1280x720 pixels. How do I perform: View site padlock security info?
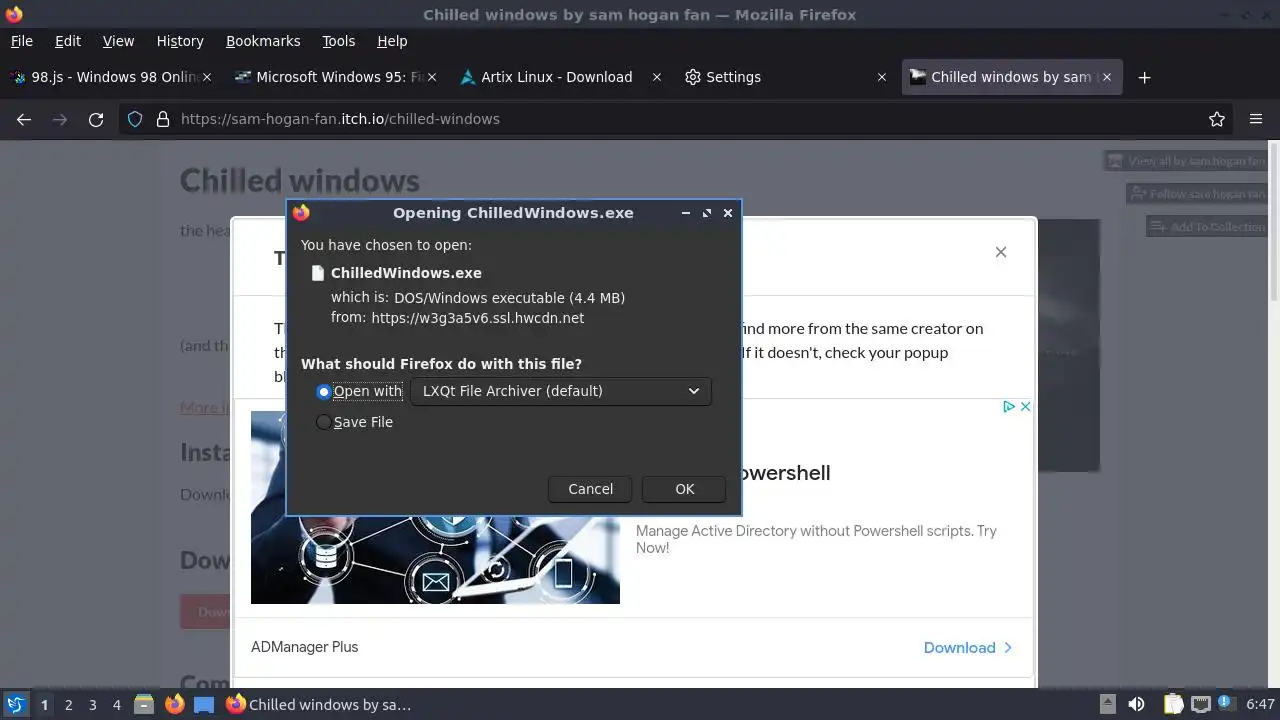coord(163,119)
